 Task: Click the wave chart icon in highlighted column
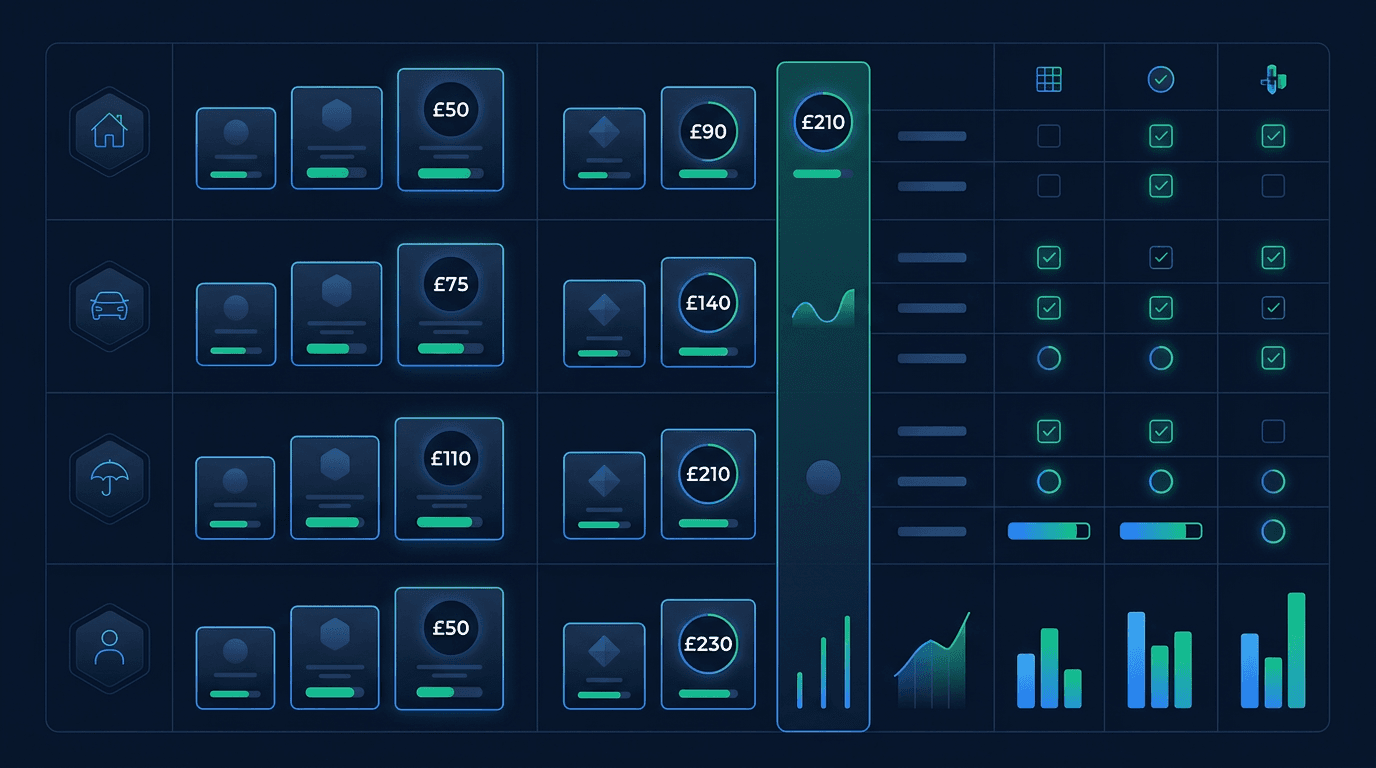[x=823, y=308]
